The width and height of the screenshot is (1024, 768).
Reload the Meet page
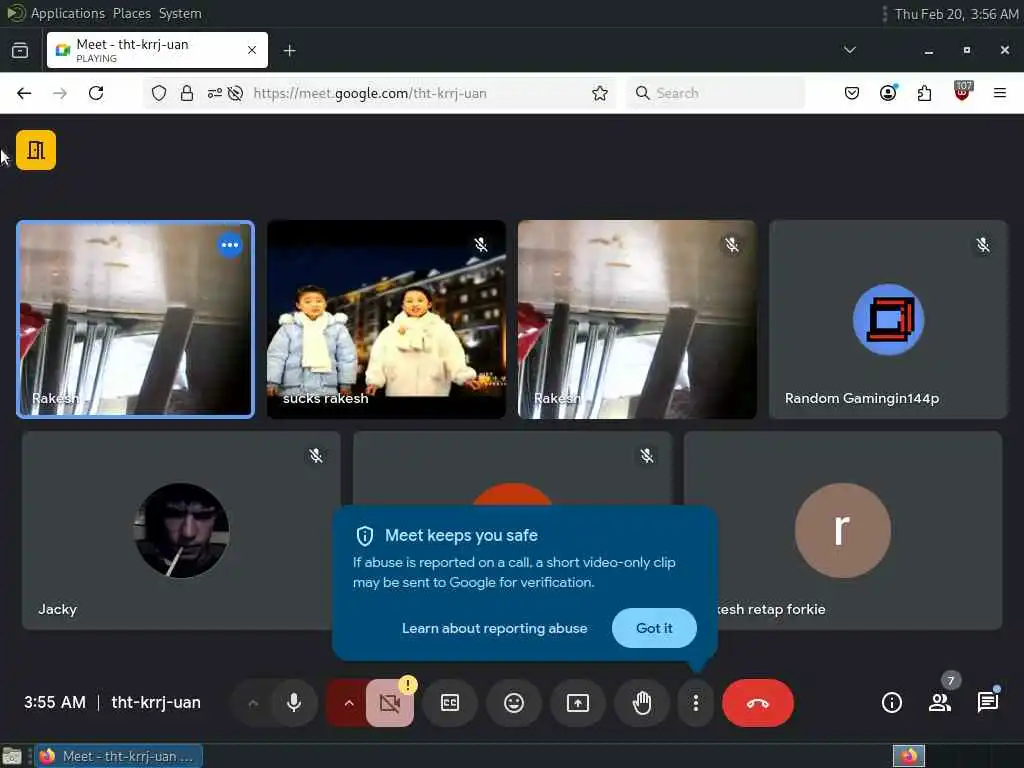pyautogui.click(x=96, y=93)
